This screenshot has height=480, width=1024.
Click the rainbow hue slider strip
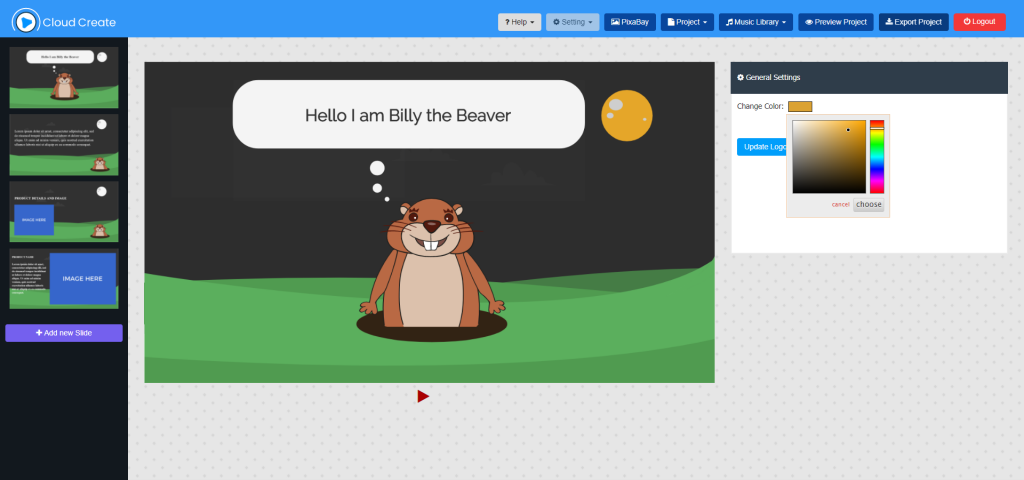tap(876, 157)
